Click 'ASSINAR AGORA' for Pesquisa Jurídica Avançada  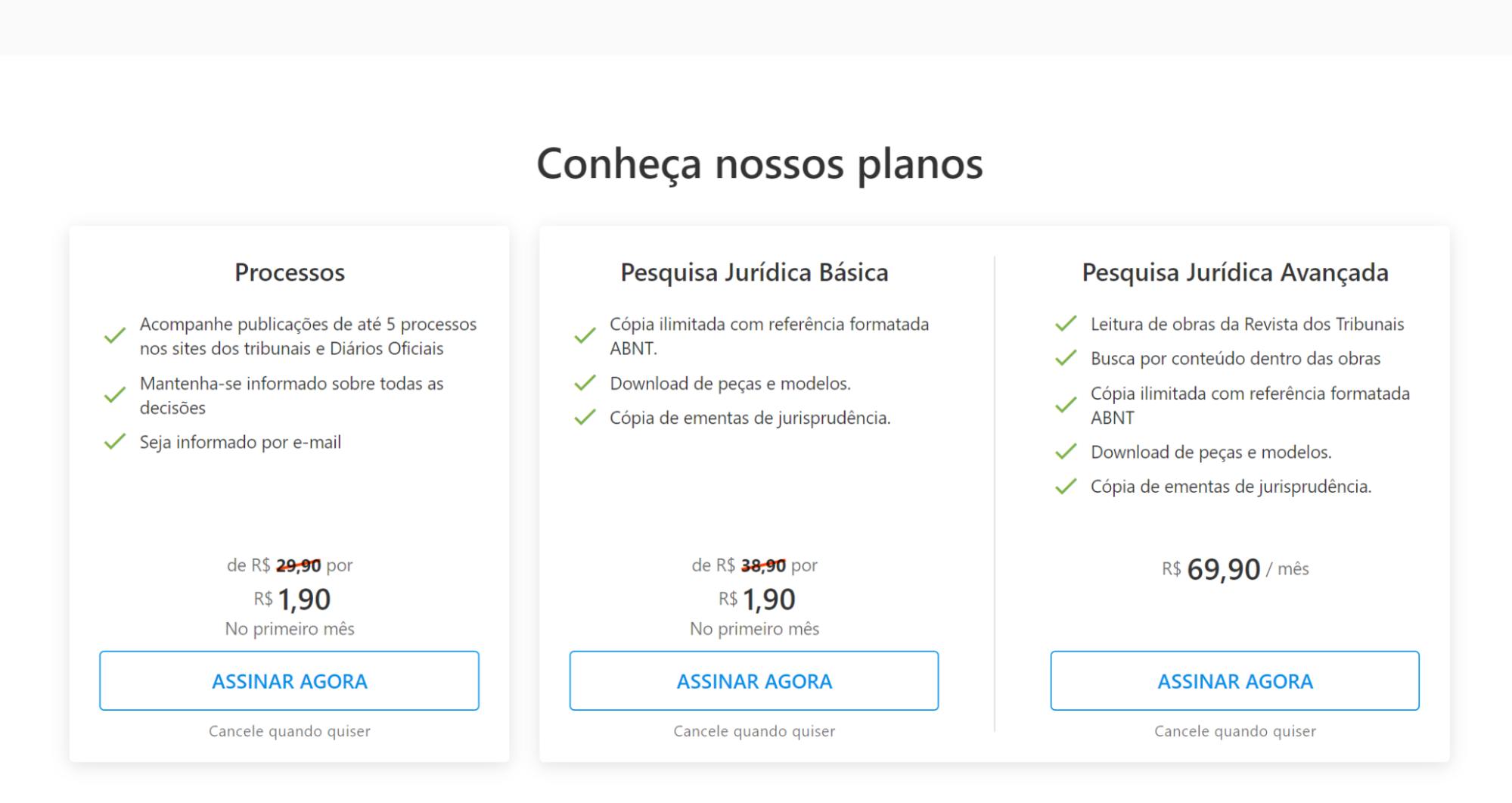tap(1234, 680)
